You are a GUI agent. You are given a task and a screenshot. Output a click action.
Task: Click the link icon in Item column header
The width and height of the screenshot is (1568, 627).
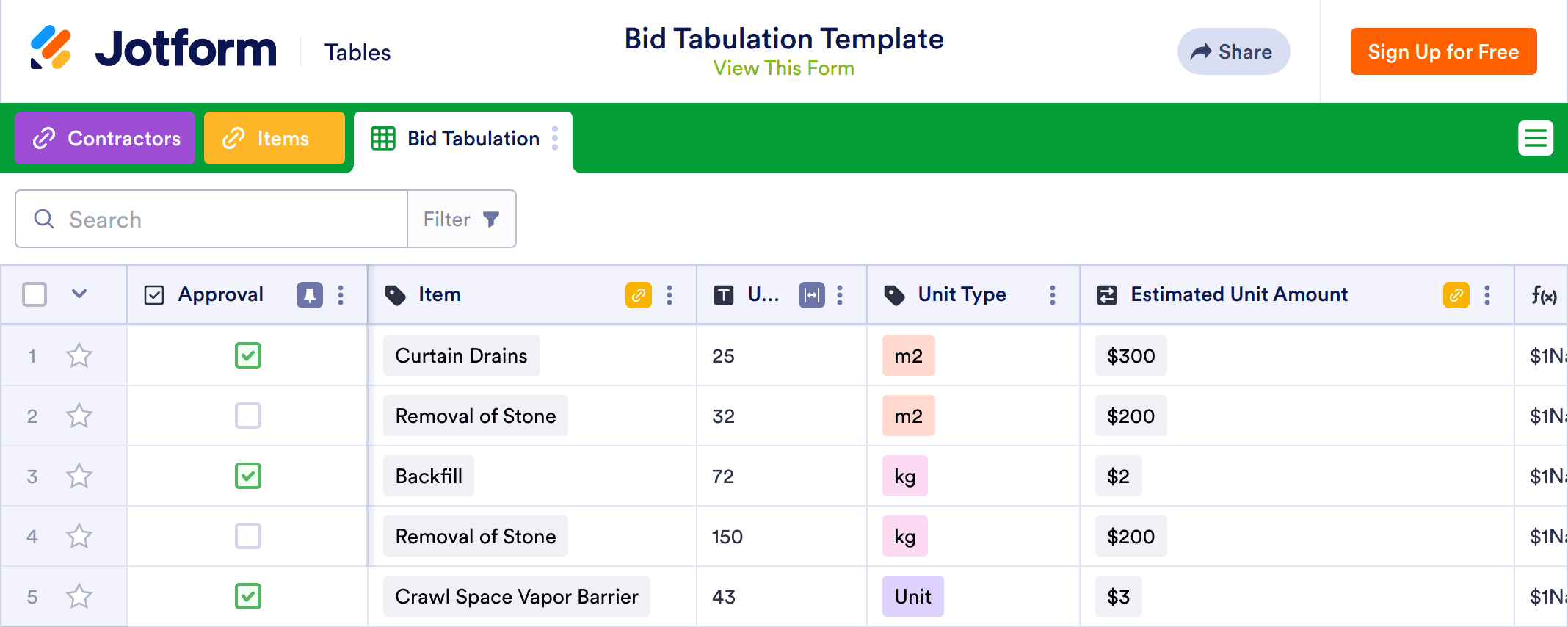[x=639, y=295]
